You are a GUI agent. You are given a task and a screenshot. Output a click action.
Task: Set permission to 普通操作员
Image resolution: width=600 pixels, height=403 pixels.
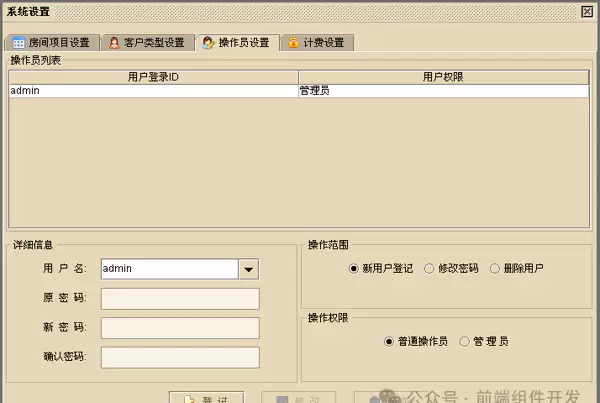[x=390, y=341]
